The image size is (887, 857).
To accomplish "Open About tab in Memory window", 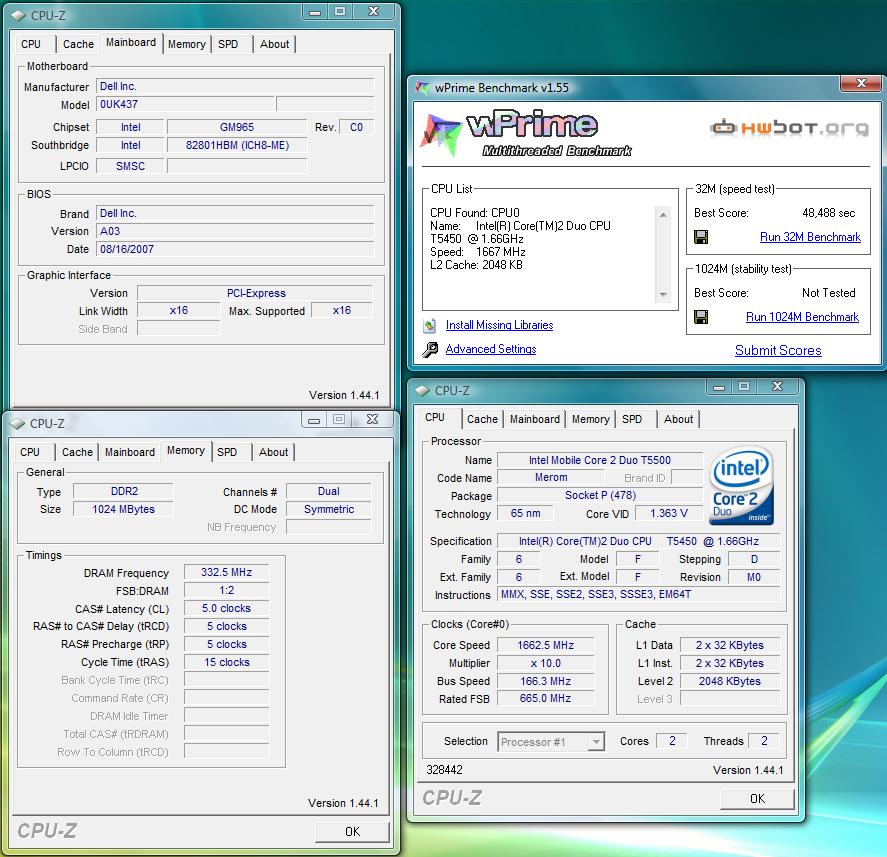I will coord(273,452).
